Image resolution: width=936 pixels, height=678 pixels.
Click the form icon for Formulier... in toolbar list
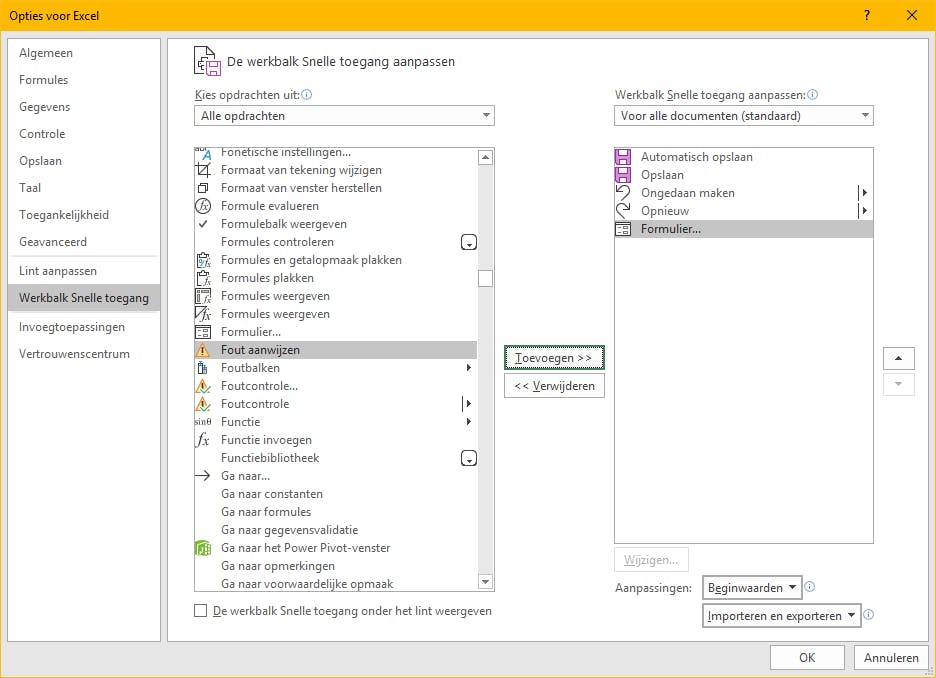(623, 229)
